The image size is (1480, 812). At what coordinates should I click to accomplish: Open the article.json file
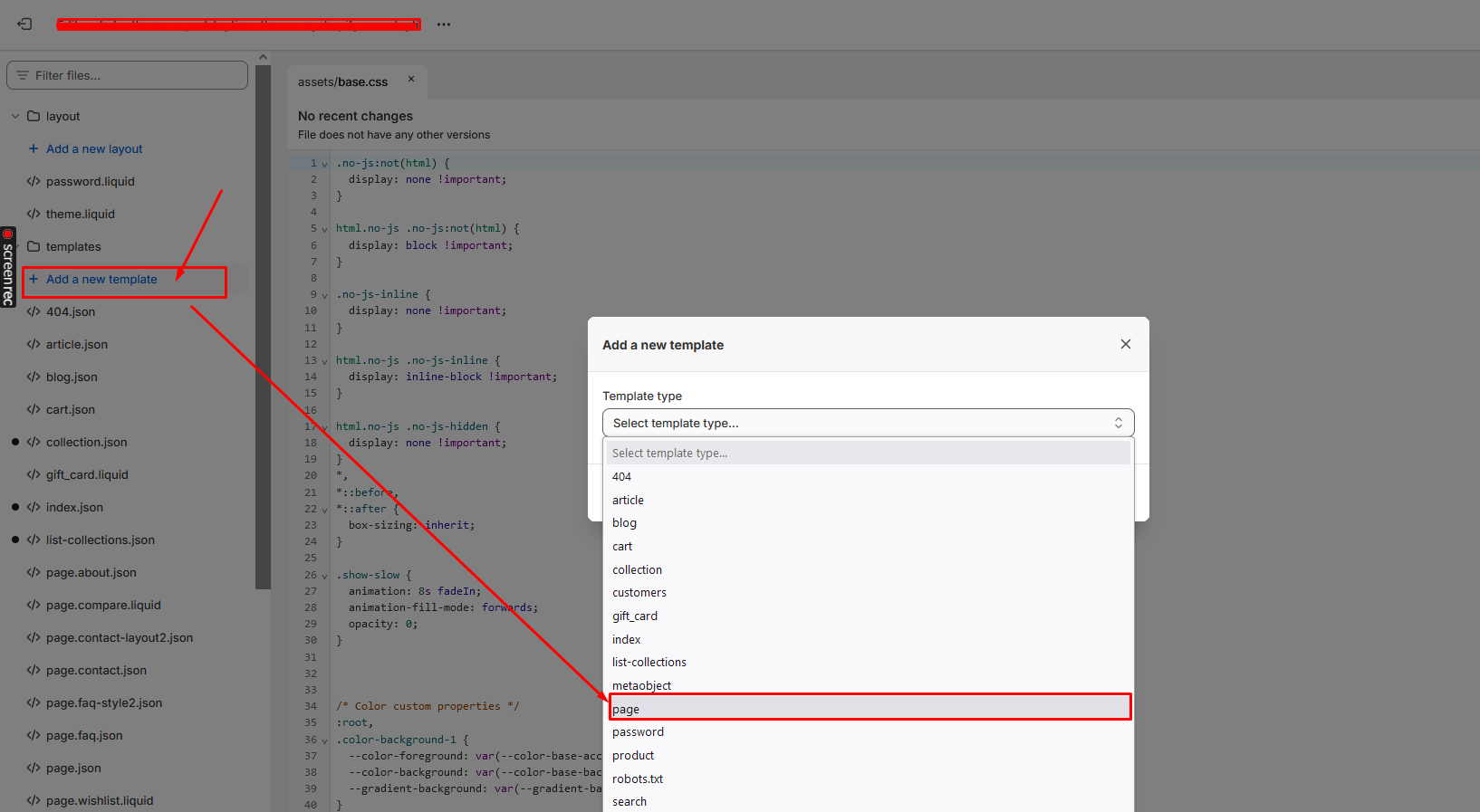coord(77,344)
